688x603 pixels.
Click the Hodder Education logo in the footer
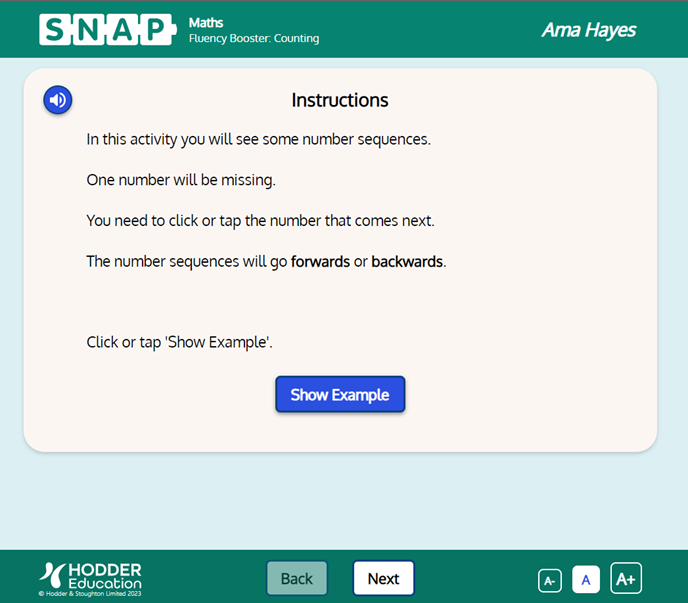pos(91,575)
